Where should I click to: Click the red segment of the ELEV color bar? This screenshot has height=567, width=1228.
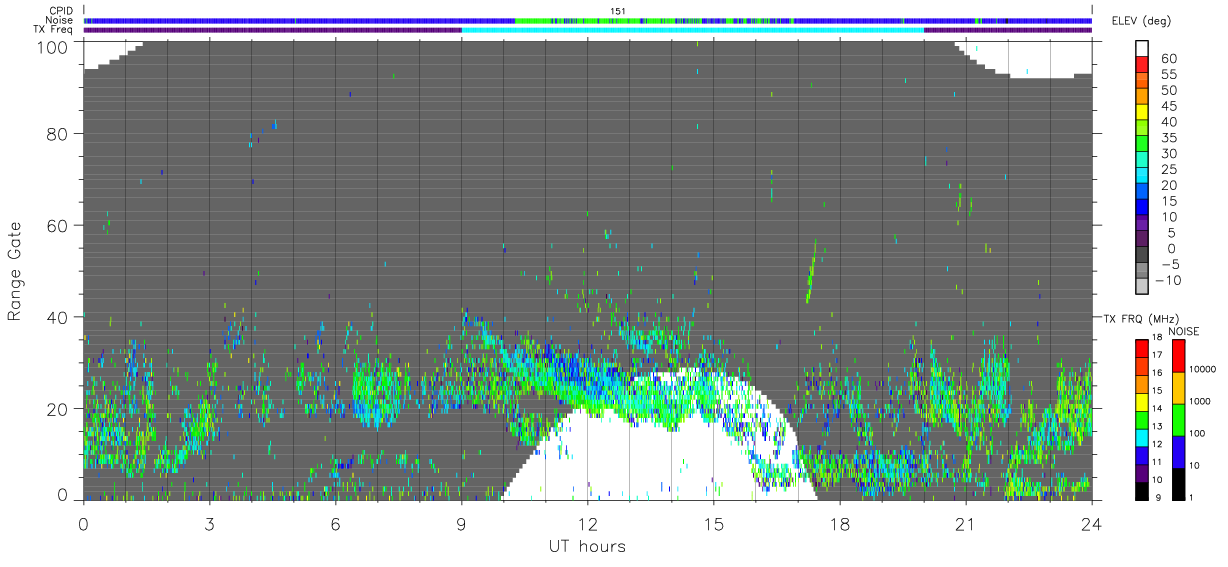[x=1142, y=66]
